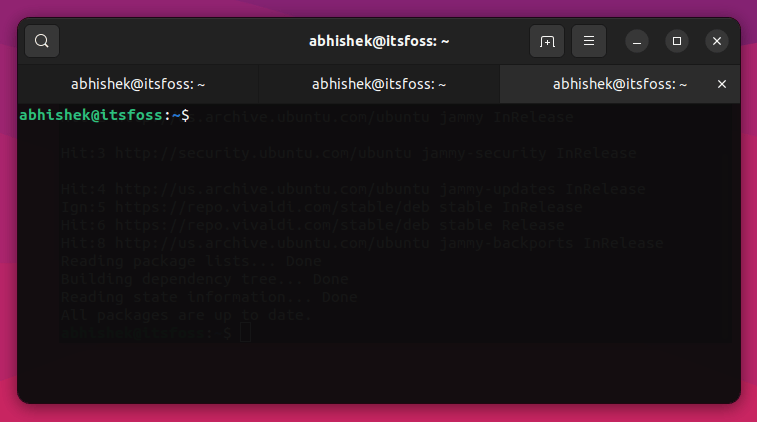Click the blue tilde in the prompt
This screenshot has width=757, height=422.
(175, 116)
